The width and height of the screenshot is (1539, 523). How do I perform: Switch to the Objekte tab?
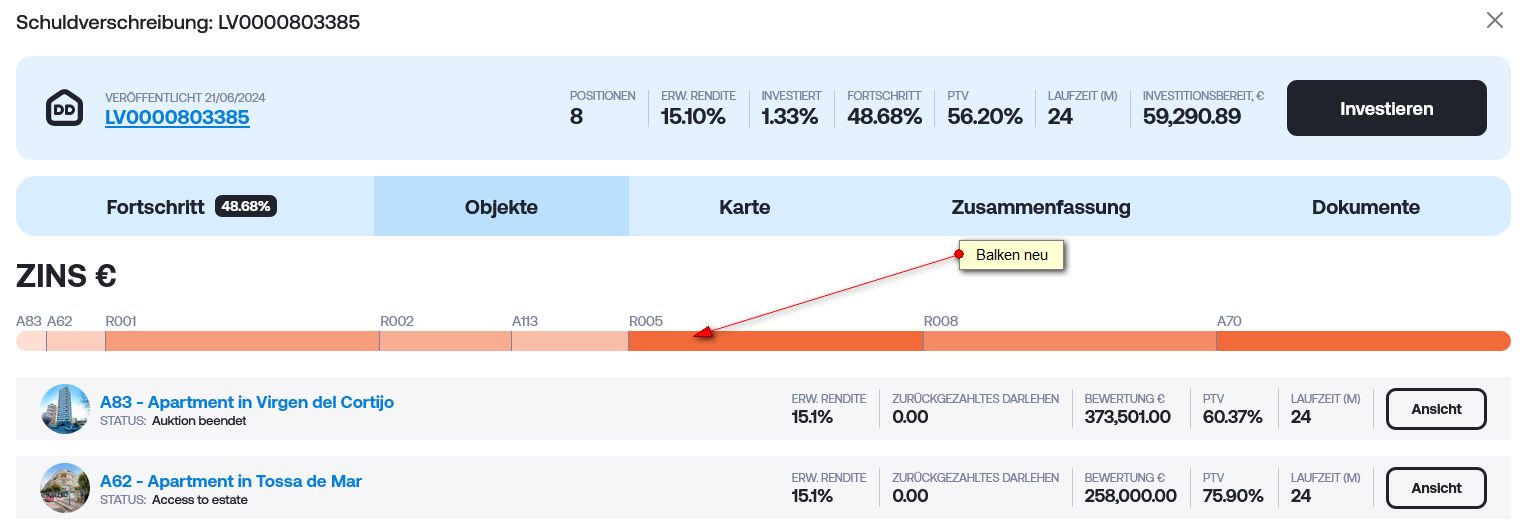501,207
